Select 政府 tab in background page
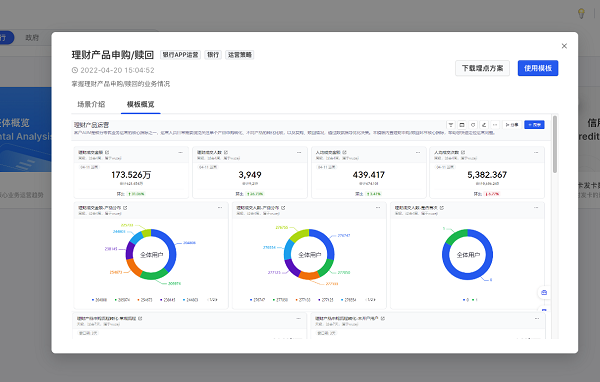 (x=32, y=38)
